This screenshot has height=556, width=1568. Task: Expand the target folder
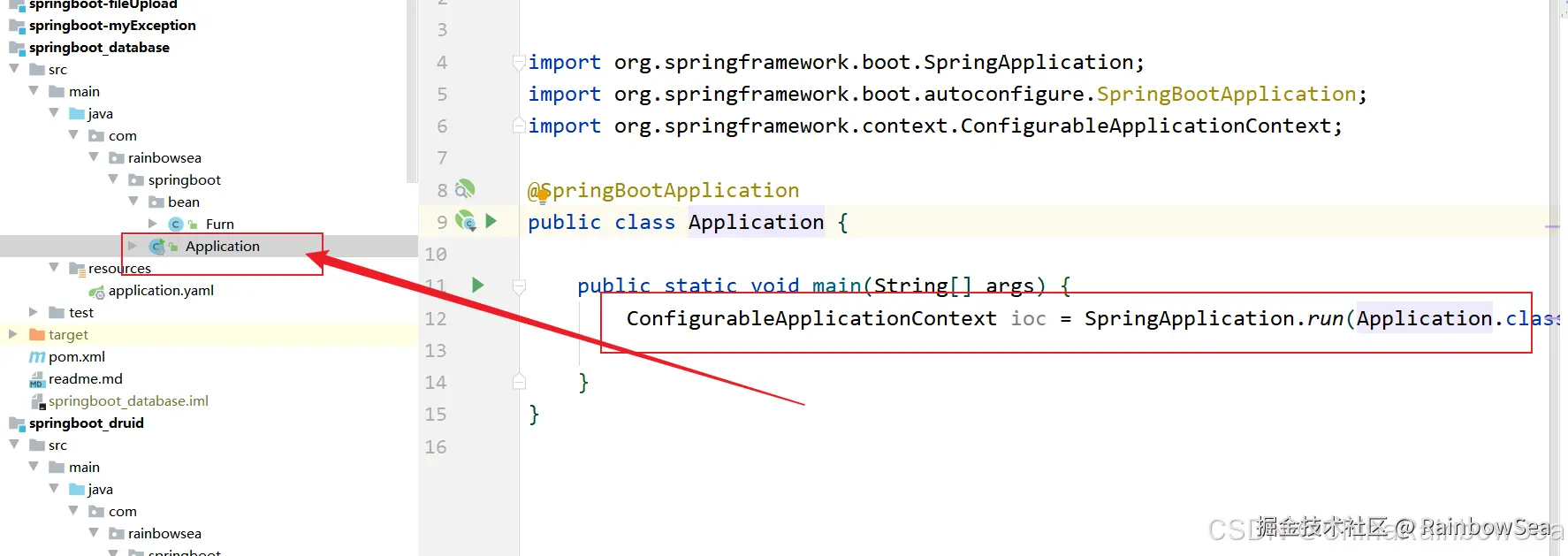[13, 334]
